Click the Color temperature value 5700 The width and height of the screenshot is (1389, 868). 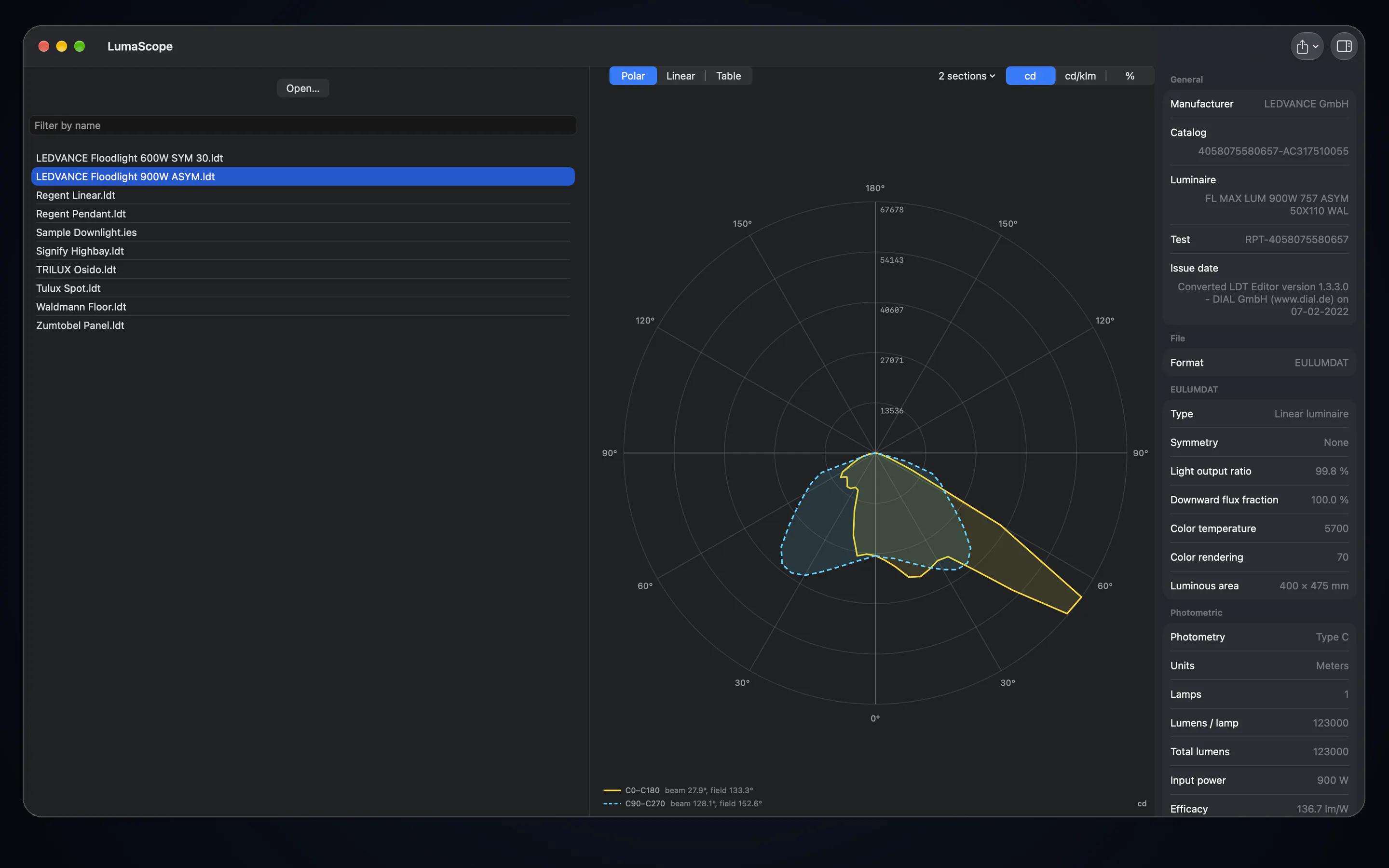(x=1336, y=529)
